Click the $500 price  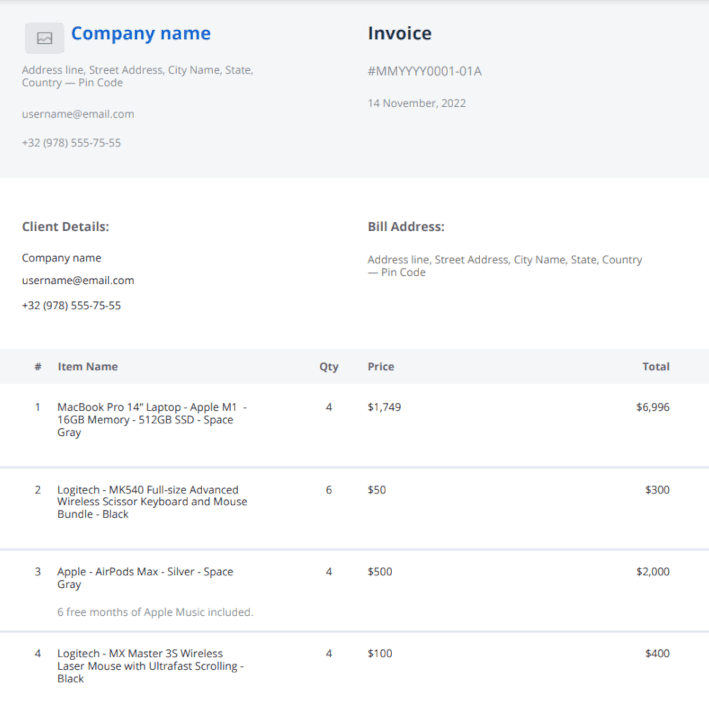pyautogui.click(x=380, y=572)
